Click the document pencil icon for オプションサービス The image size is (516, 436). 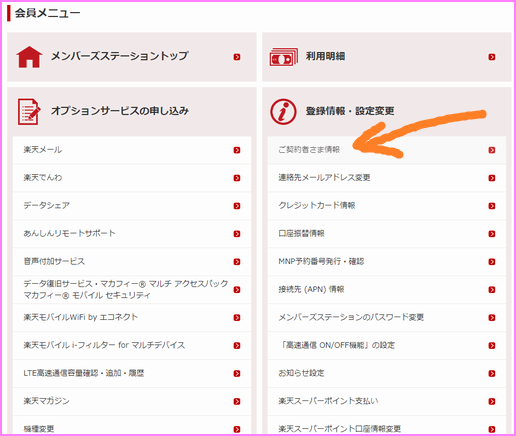[x=29, y=112]
